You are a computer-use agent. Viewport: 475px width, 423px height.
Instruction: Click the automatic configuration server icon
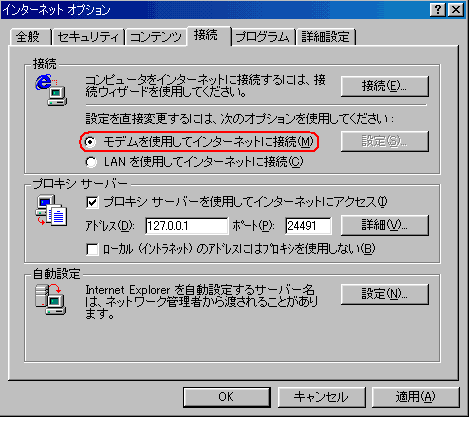pyautogui.click(x=51, y=299)
